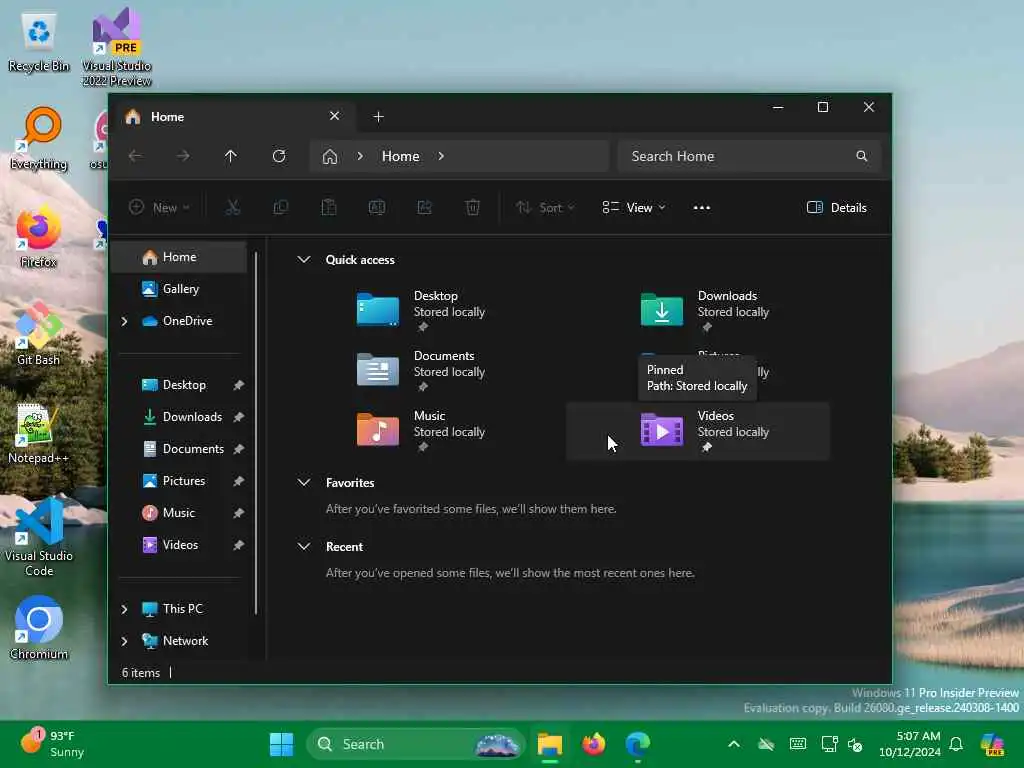
Task: Open Notepad++ desktop shortcut
Action: pyautogui.click(x=39, y=432)
